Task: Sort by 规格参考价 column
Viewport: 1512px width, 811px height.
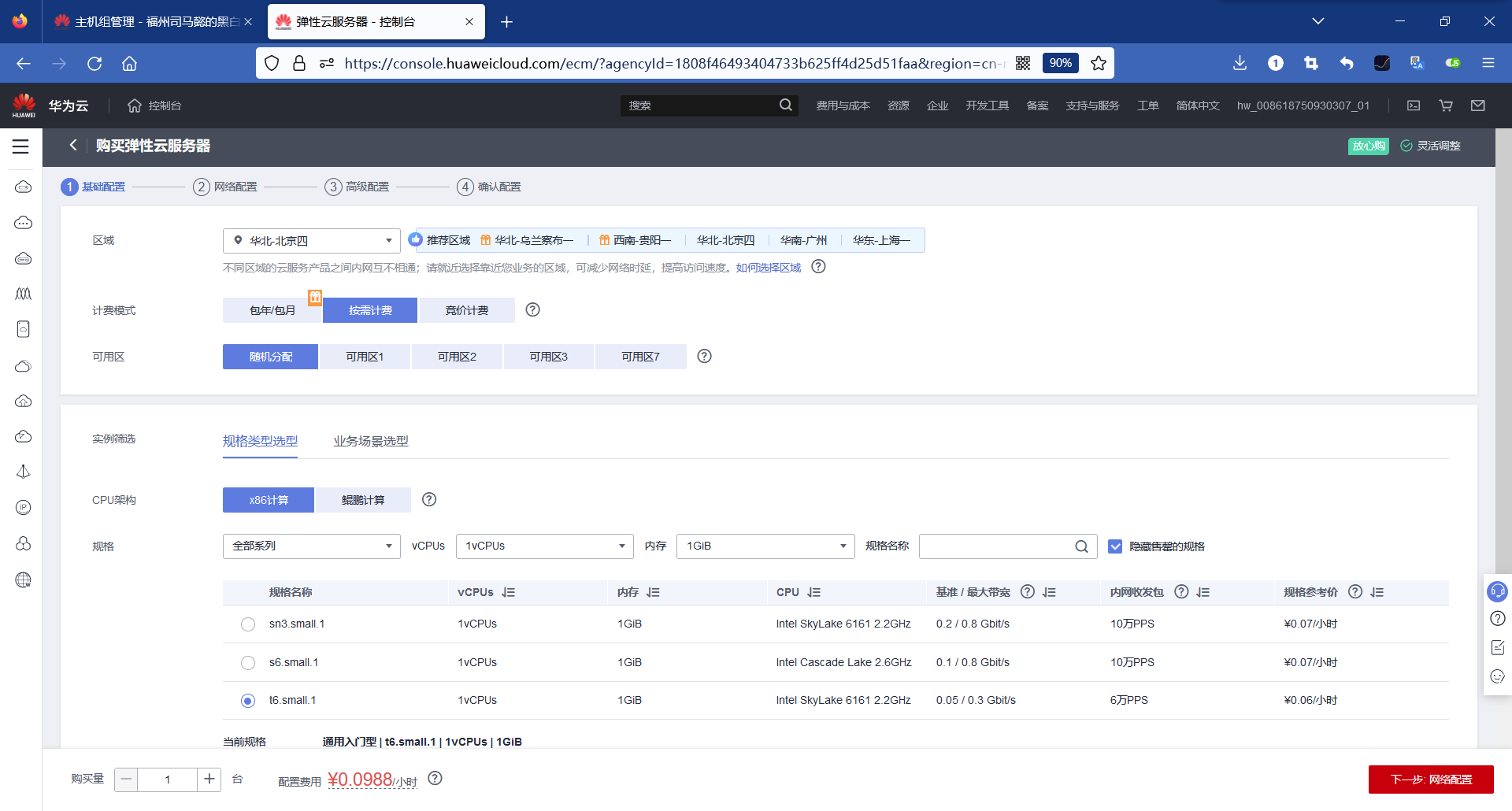Action: click(1377, 592)
